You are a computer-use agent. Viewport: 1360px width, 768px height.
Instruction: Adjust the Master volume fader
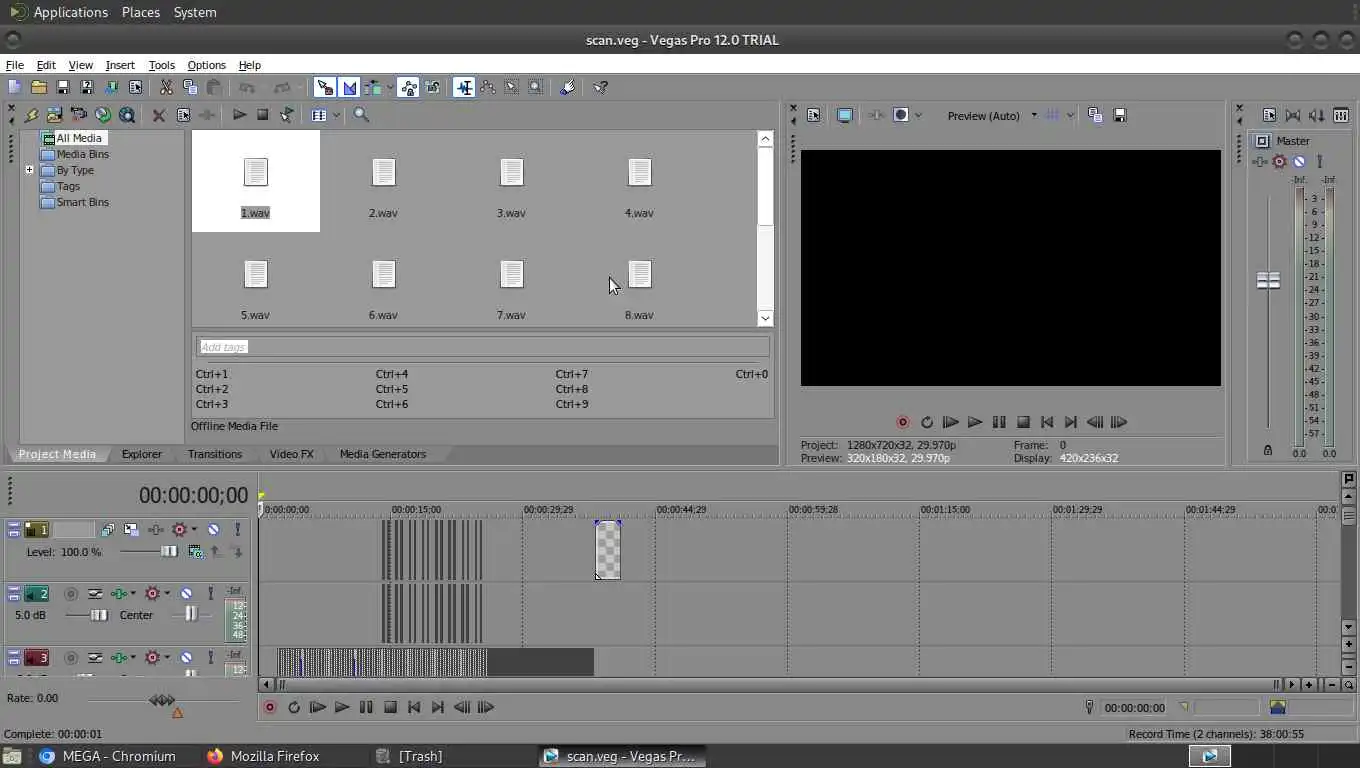1268,281
